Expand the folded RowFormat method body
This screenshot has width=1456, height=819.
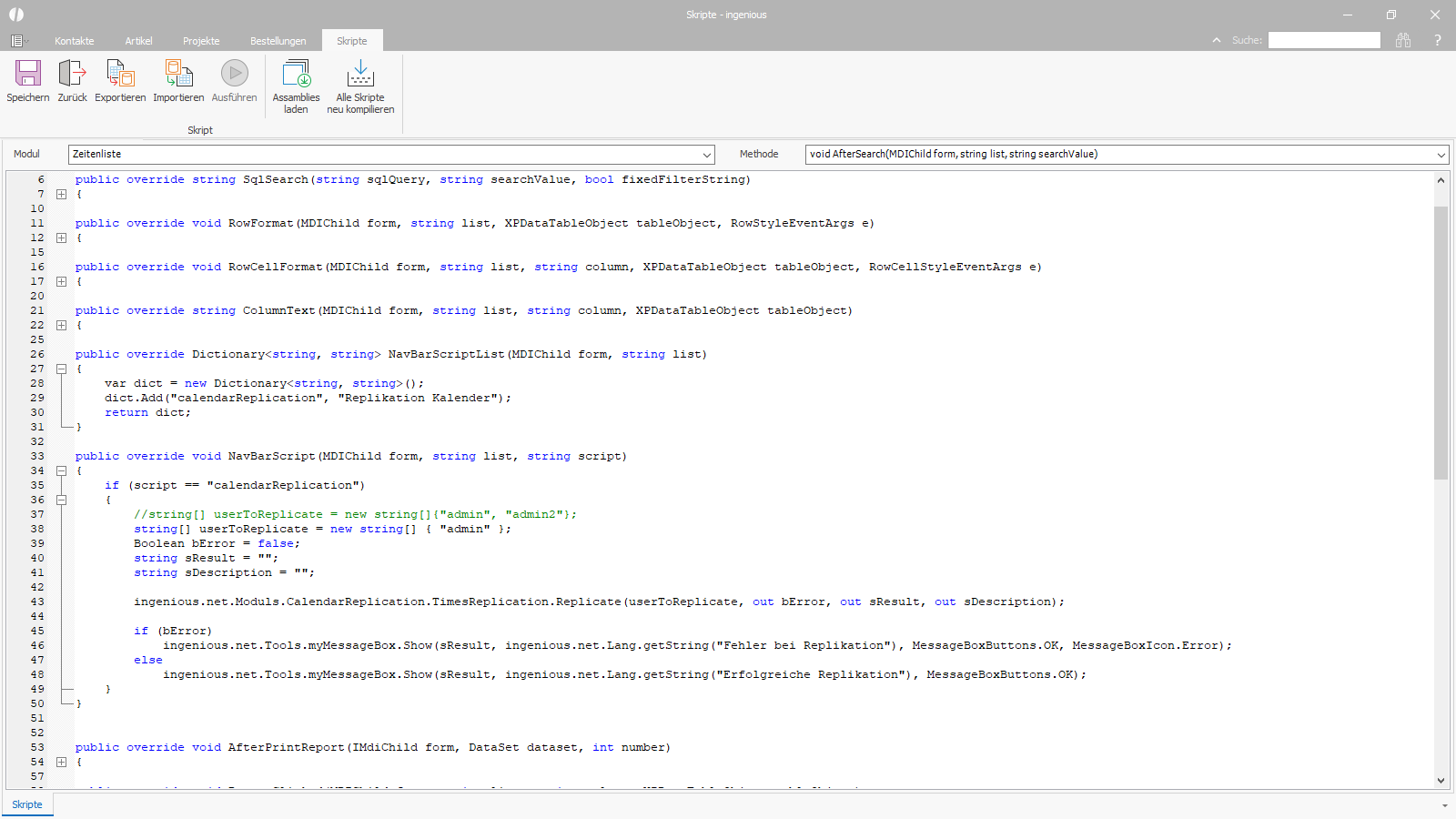[x=61, y=238]
